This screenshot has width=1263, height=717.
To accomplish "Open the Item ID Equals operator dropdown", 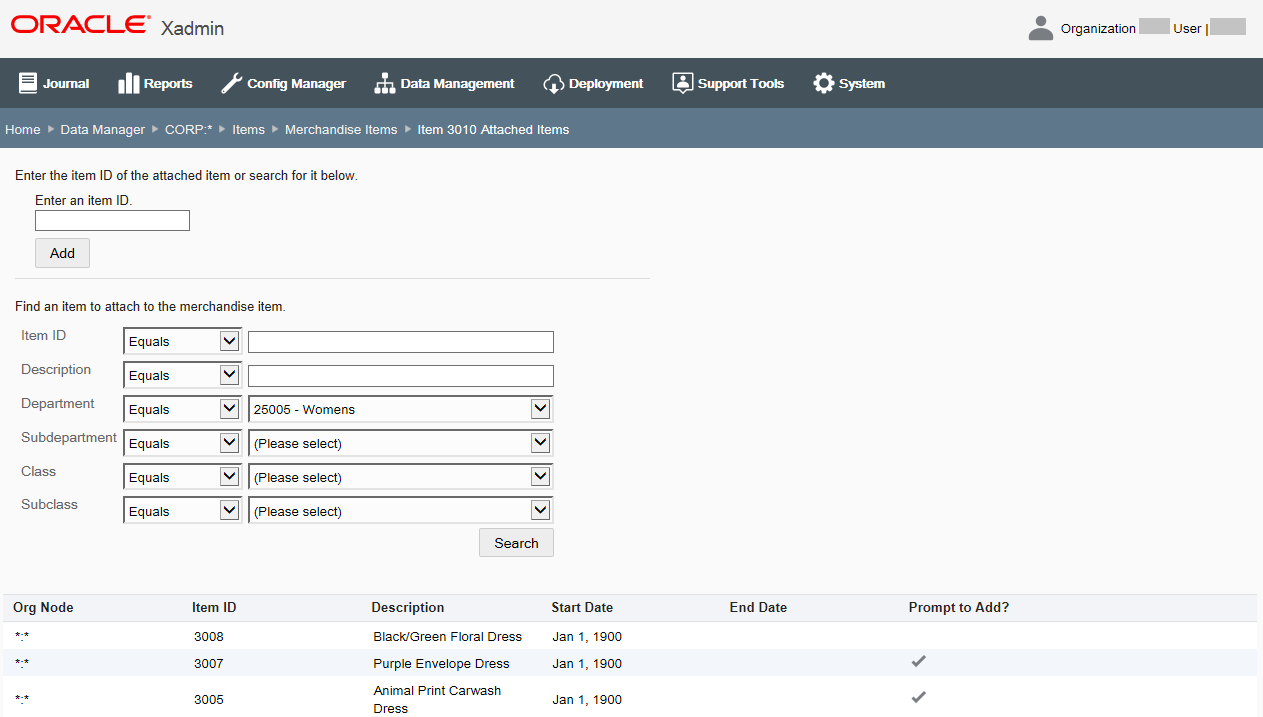I will tap(181, 341).
